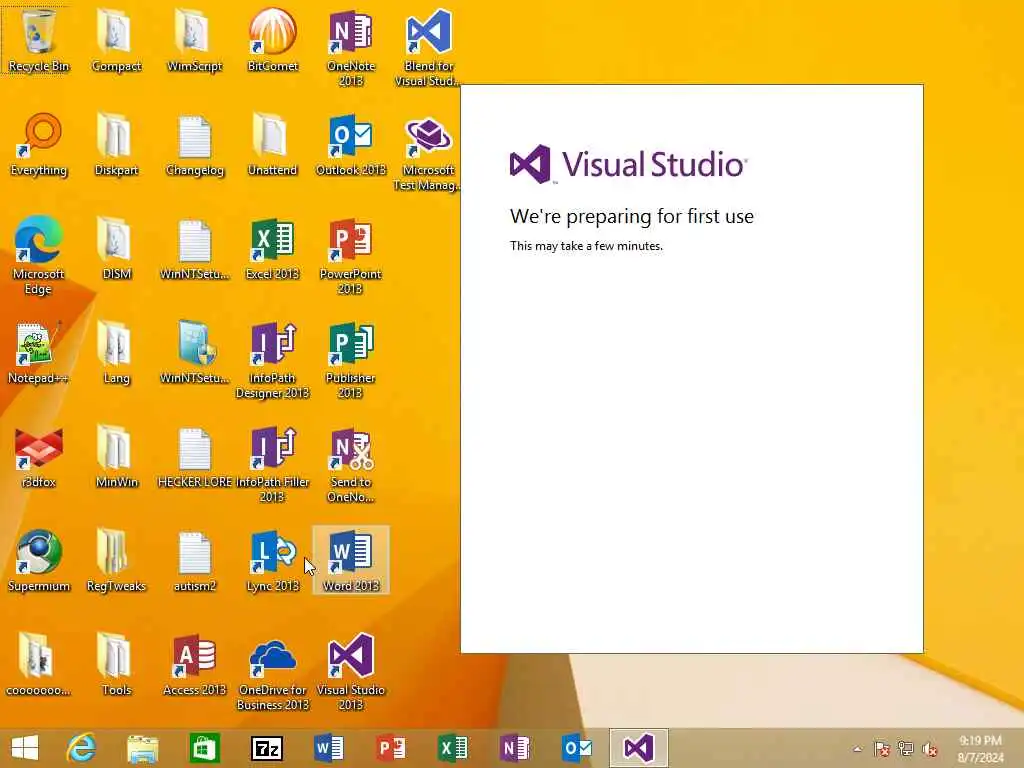Select Outlook 2013 desktop shortcut
The width and height of the screenshot is (1024, 768).
[351, 144]
